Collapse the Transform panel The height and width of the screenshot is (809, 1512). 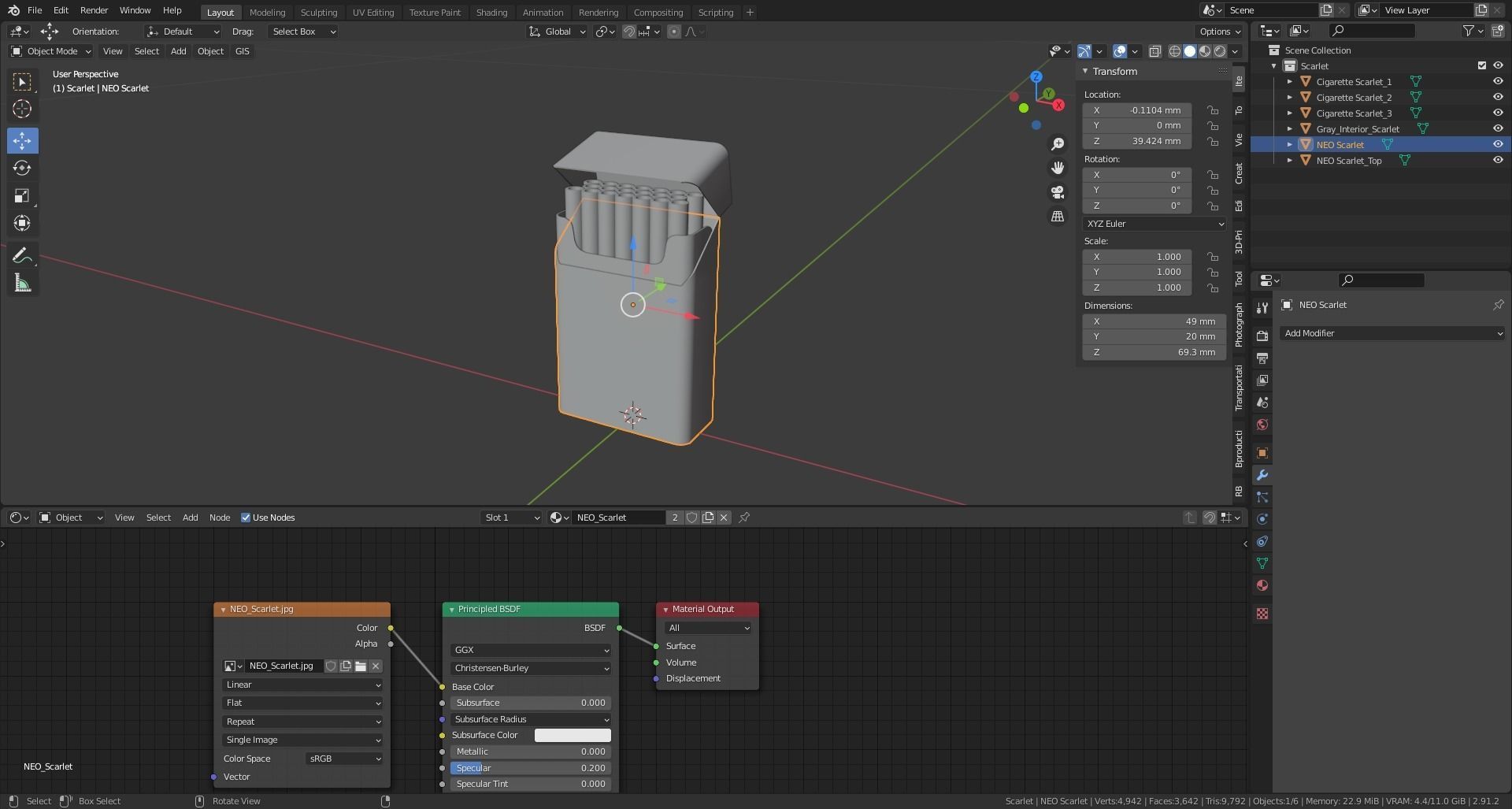[1085, 72]
